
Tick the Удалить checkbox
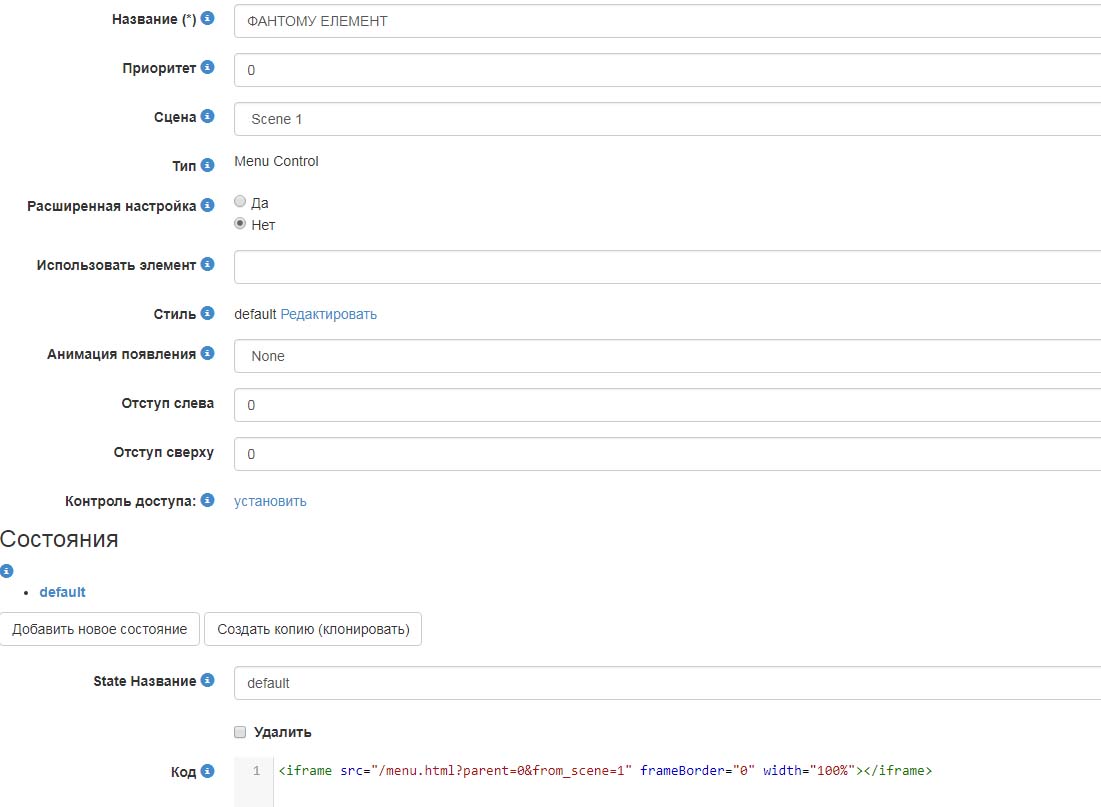(240, 732)
